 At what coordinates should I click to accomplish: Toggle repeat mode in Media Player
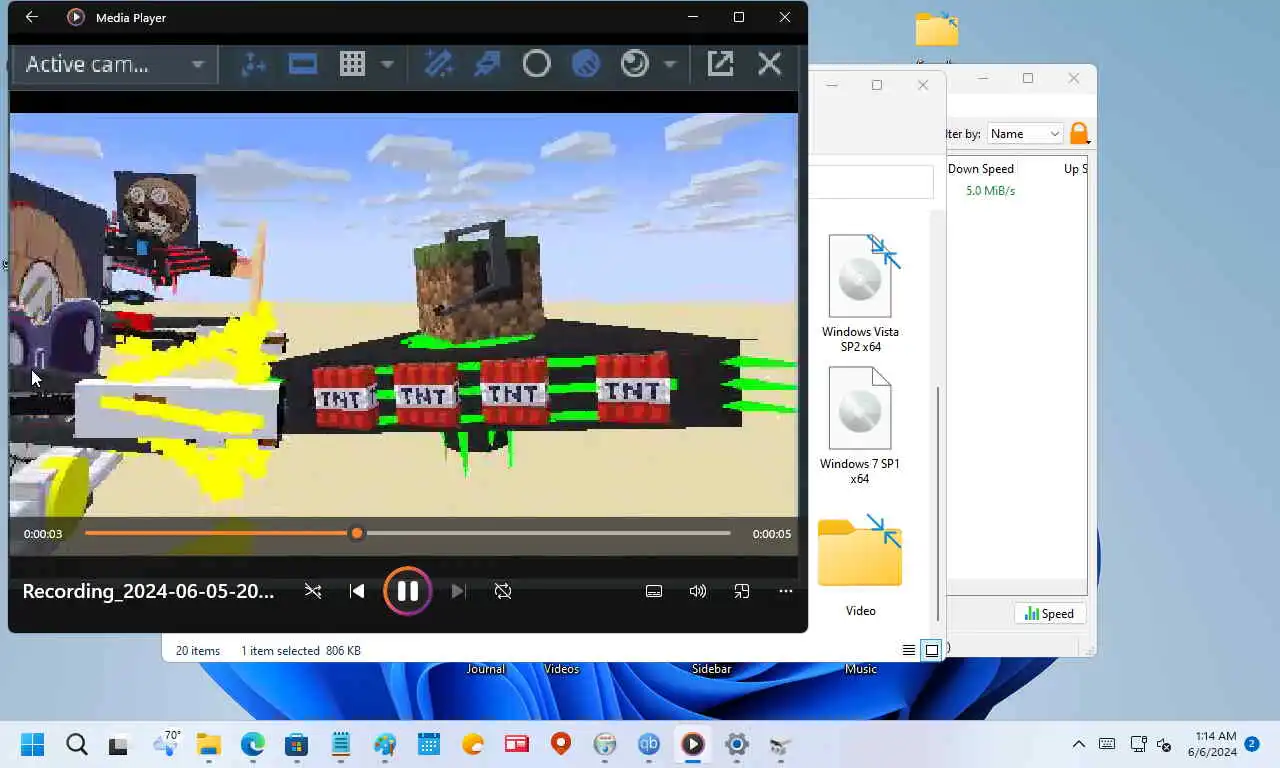click(x=503, y=591)
